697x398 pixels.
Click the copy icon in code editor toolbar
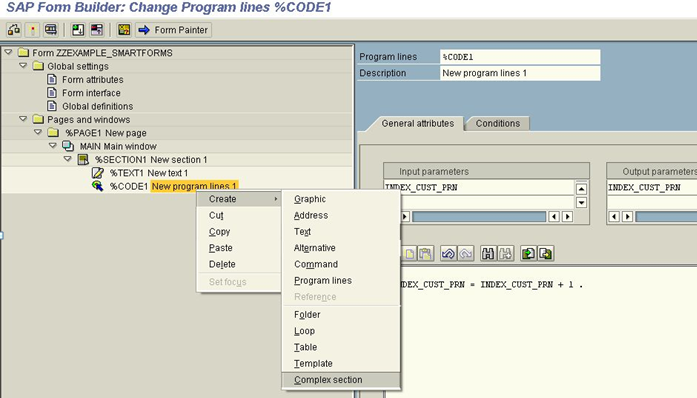tap(409, 253)
